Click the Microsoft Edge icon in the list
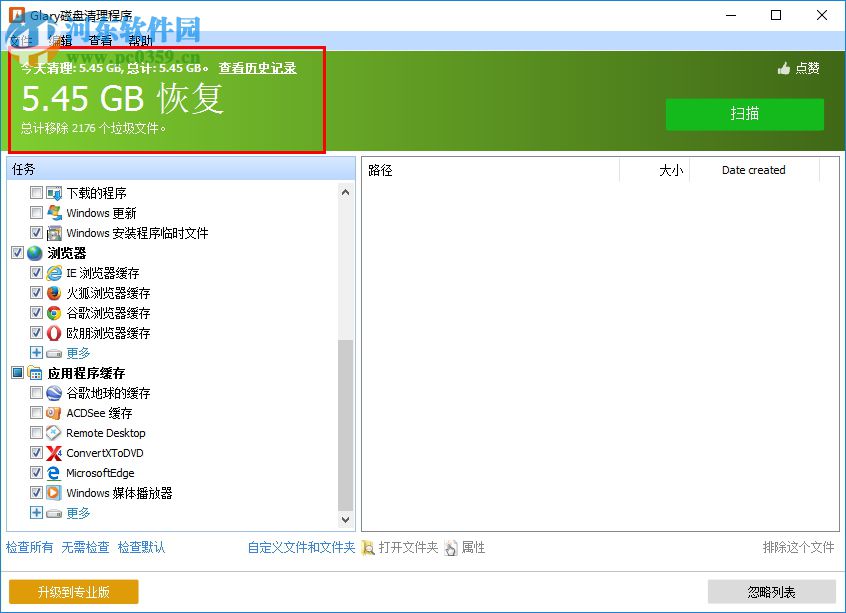 (53, 473)
